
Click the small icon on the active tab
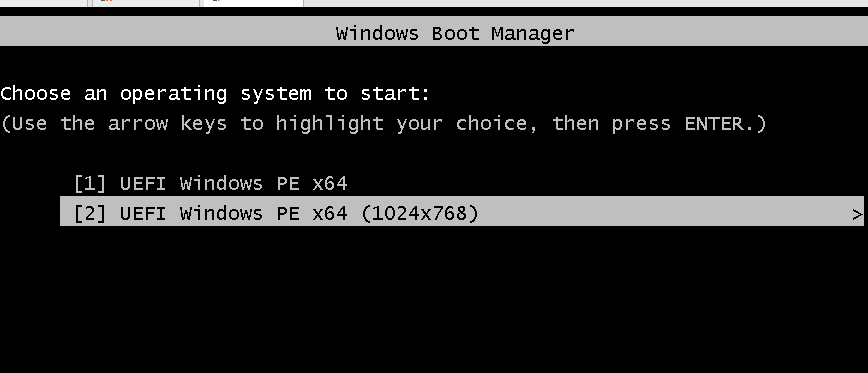214,1
